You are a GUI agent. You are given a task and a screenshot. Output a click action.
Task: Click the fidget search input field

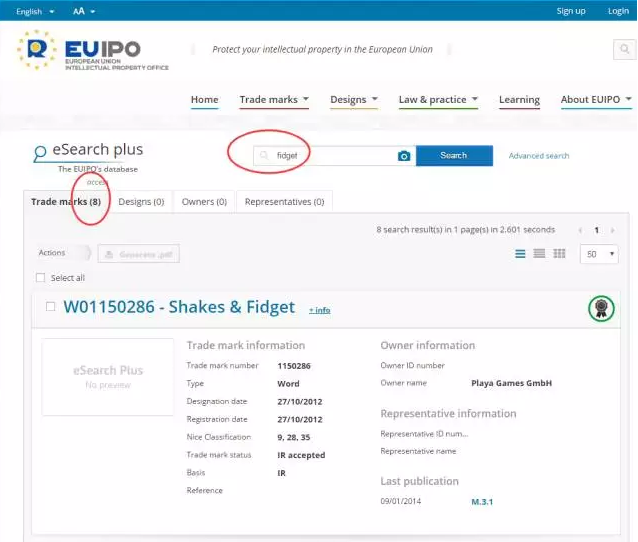pyautogui.click(x=334, y=155)
